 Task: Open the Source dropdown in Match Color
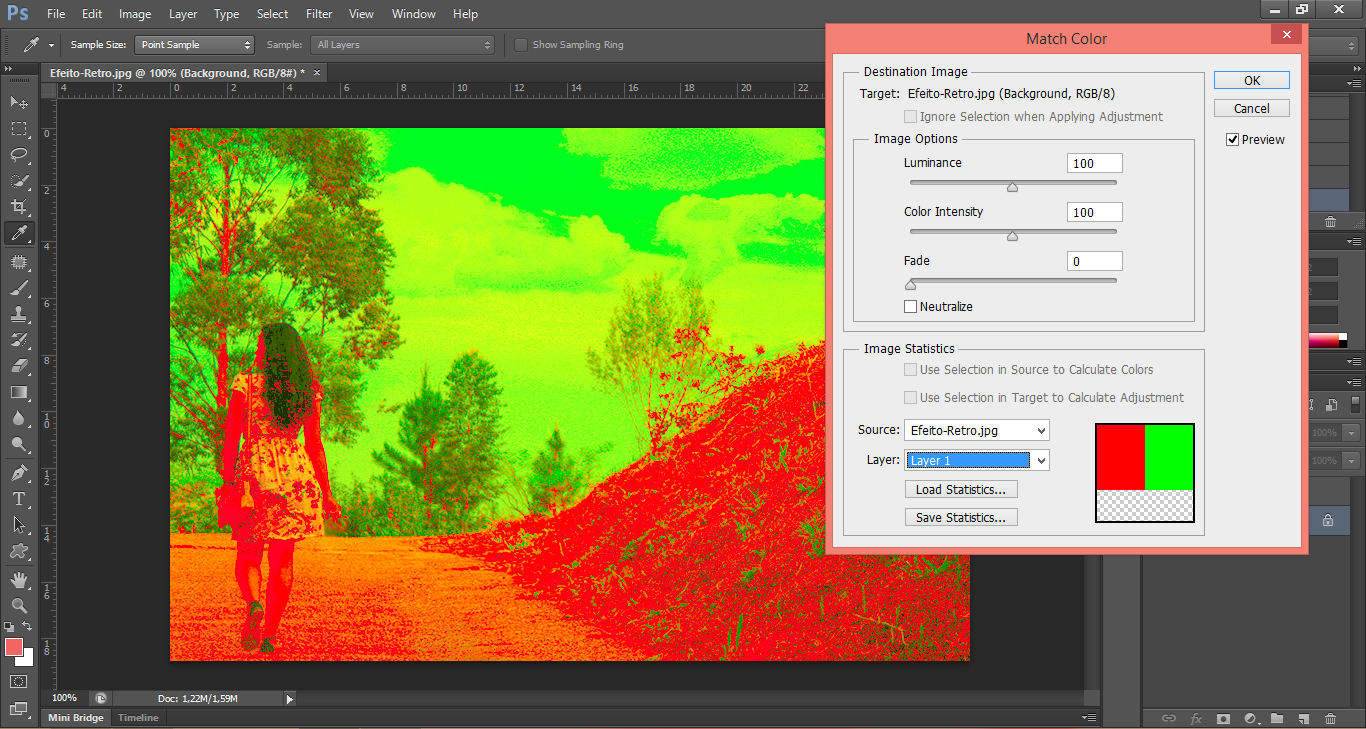pos(976,430)
